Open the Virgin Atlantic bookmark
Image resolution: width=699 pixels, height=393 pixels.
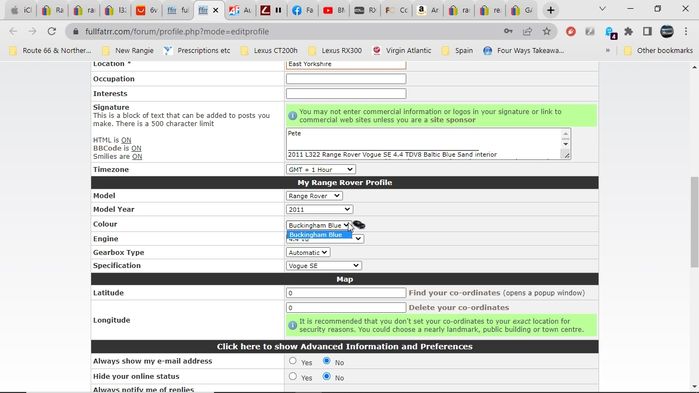click(402, 51)
